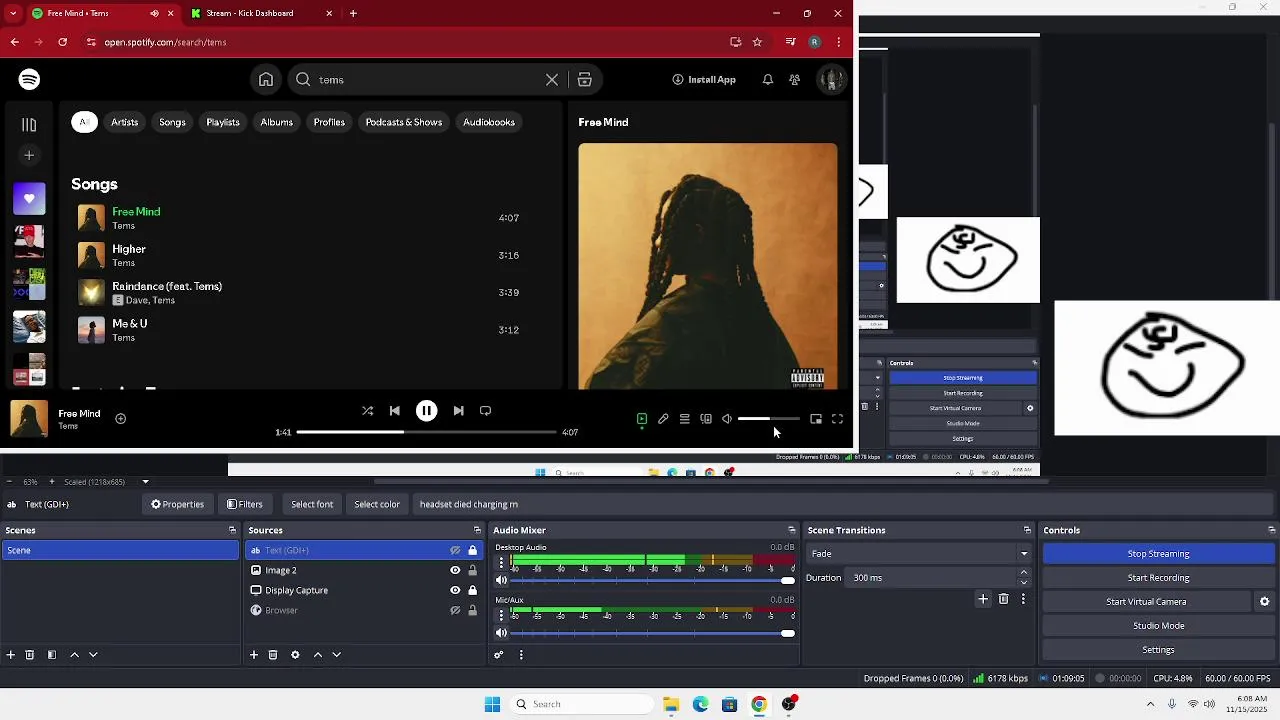Seek on the Spotify song progress bar
Screen dimensions: 1280x720
coord(426,432)
